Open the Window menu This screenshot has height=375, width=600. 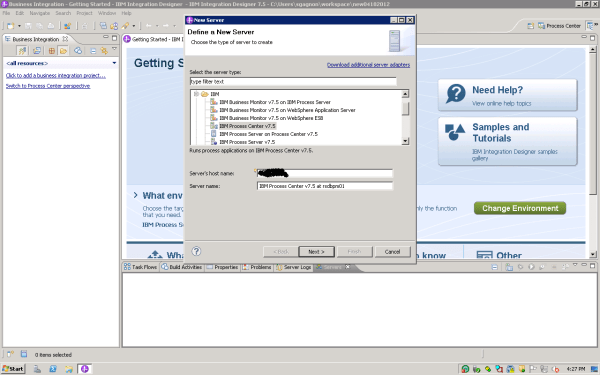107,13
